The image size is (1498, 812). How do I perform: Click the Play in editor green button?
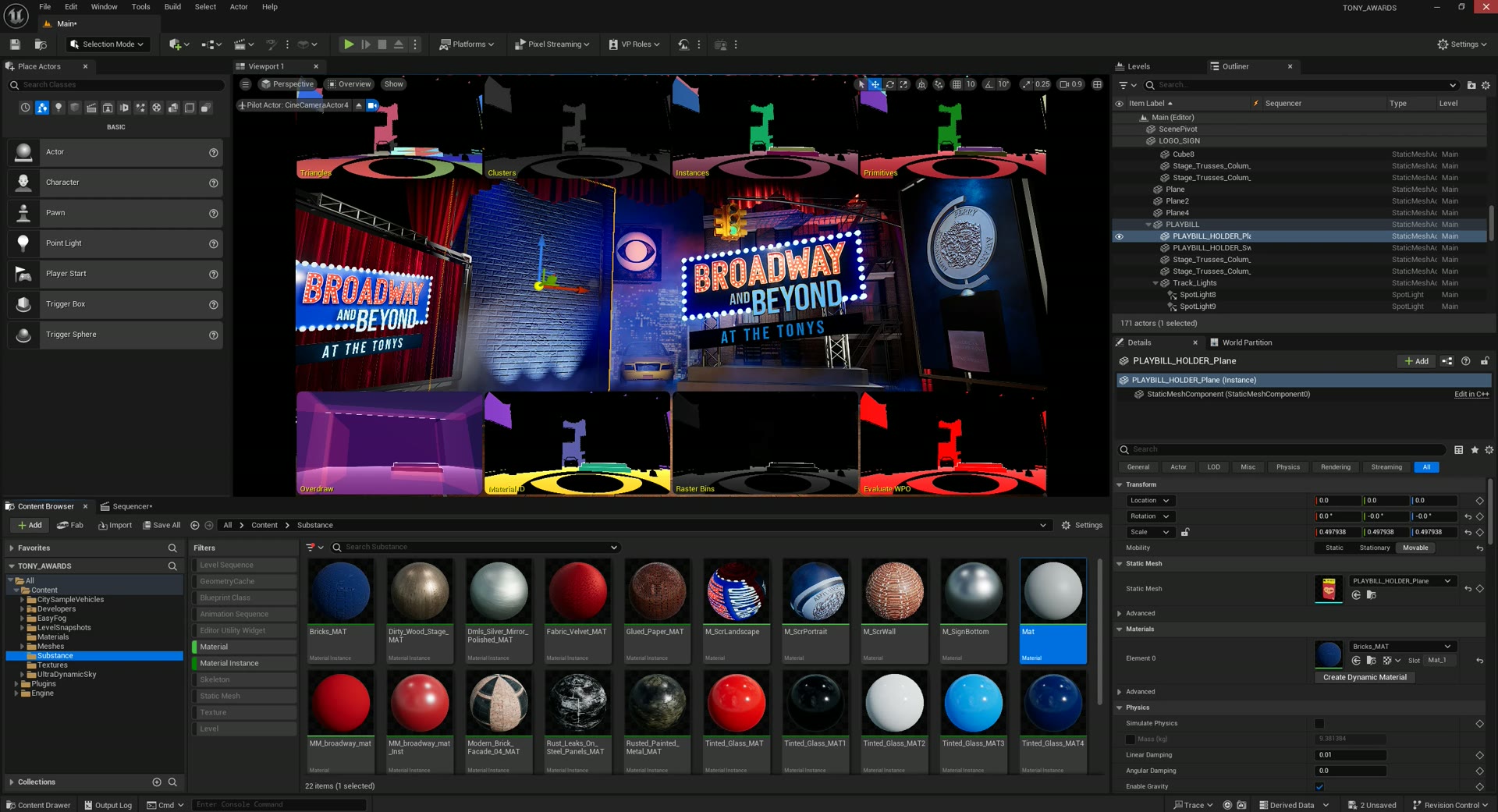[349, 44]
